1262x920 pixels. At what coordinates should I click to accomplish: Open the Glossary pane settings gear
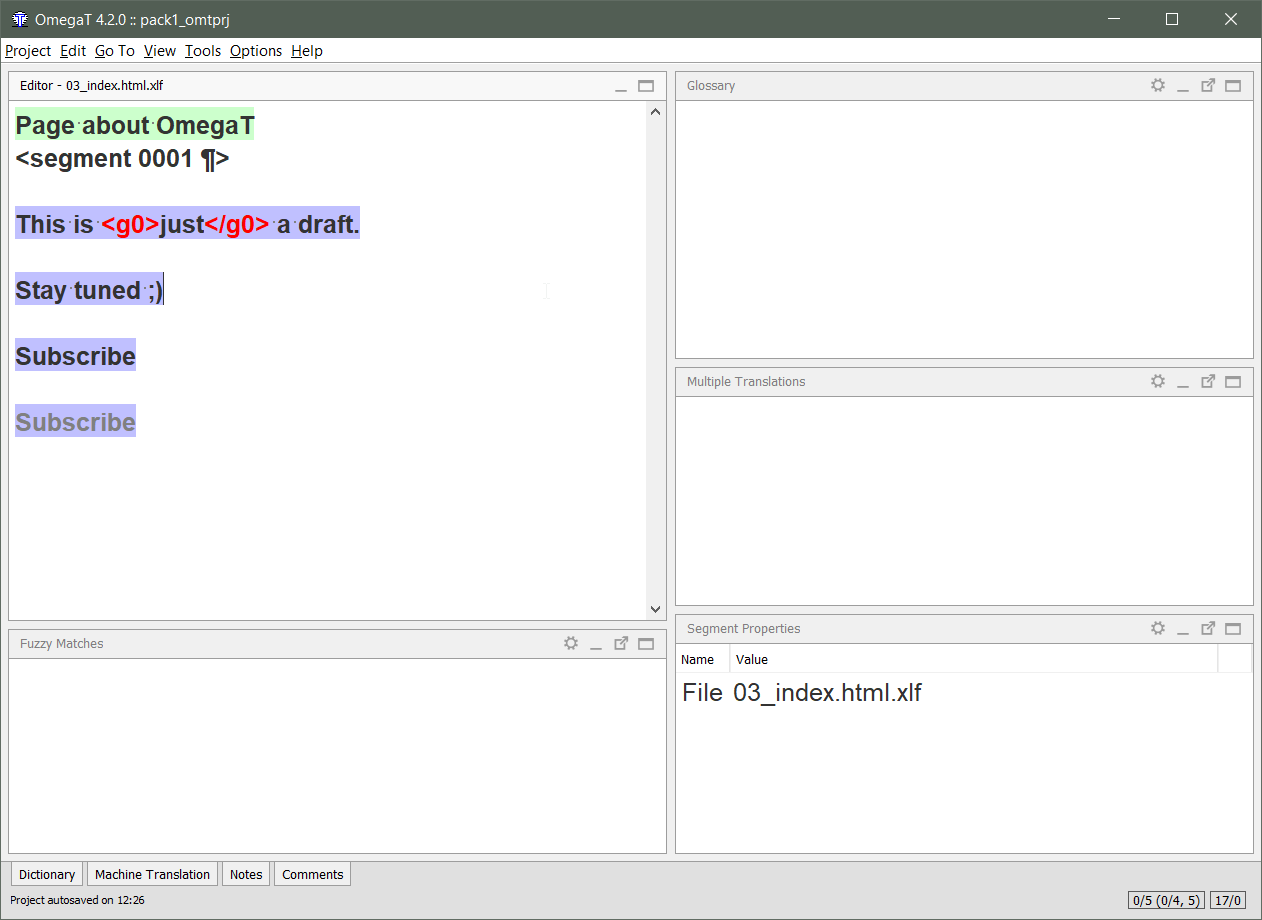1158,86
